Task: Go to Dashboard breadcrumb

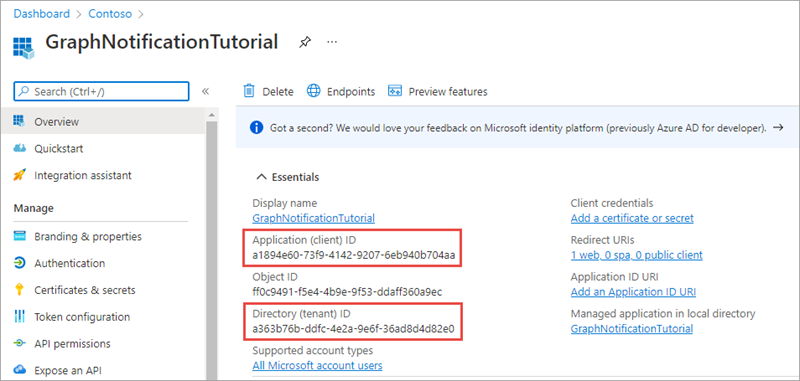Action: point(41,14)
